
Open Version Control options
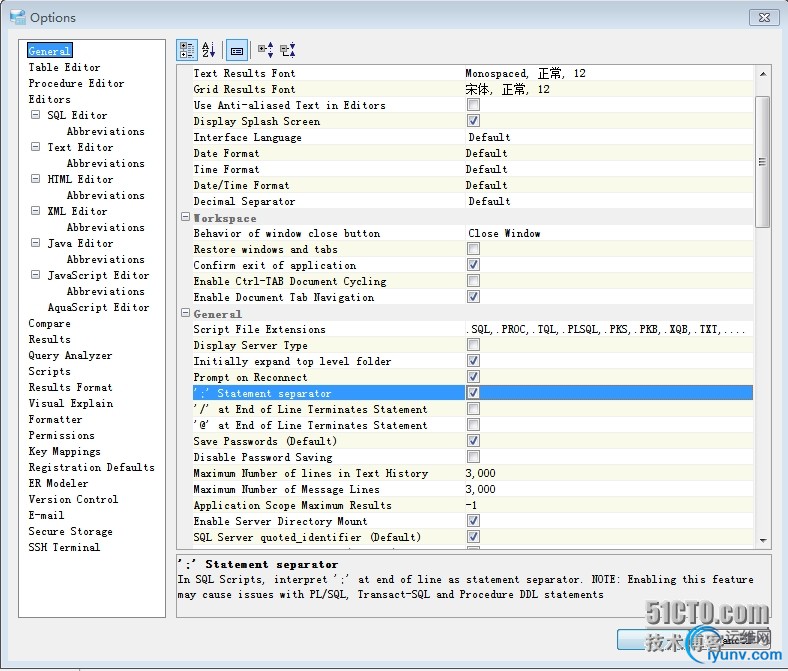[73, 500]
